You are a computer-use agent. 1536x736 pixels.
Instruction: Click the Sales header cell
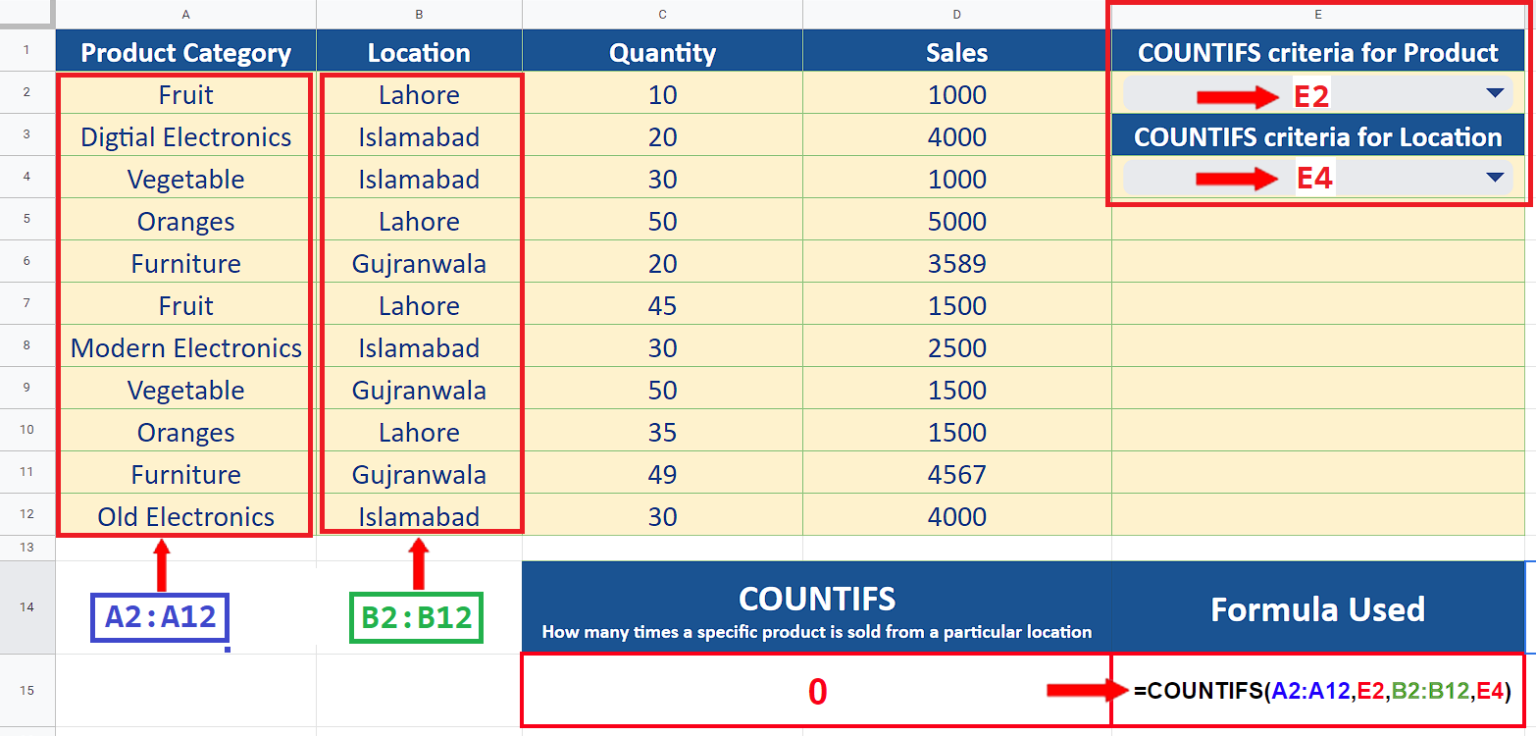[x=957, y=53]
